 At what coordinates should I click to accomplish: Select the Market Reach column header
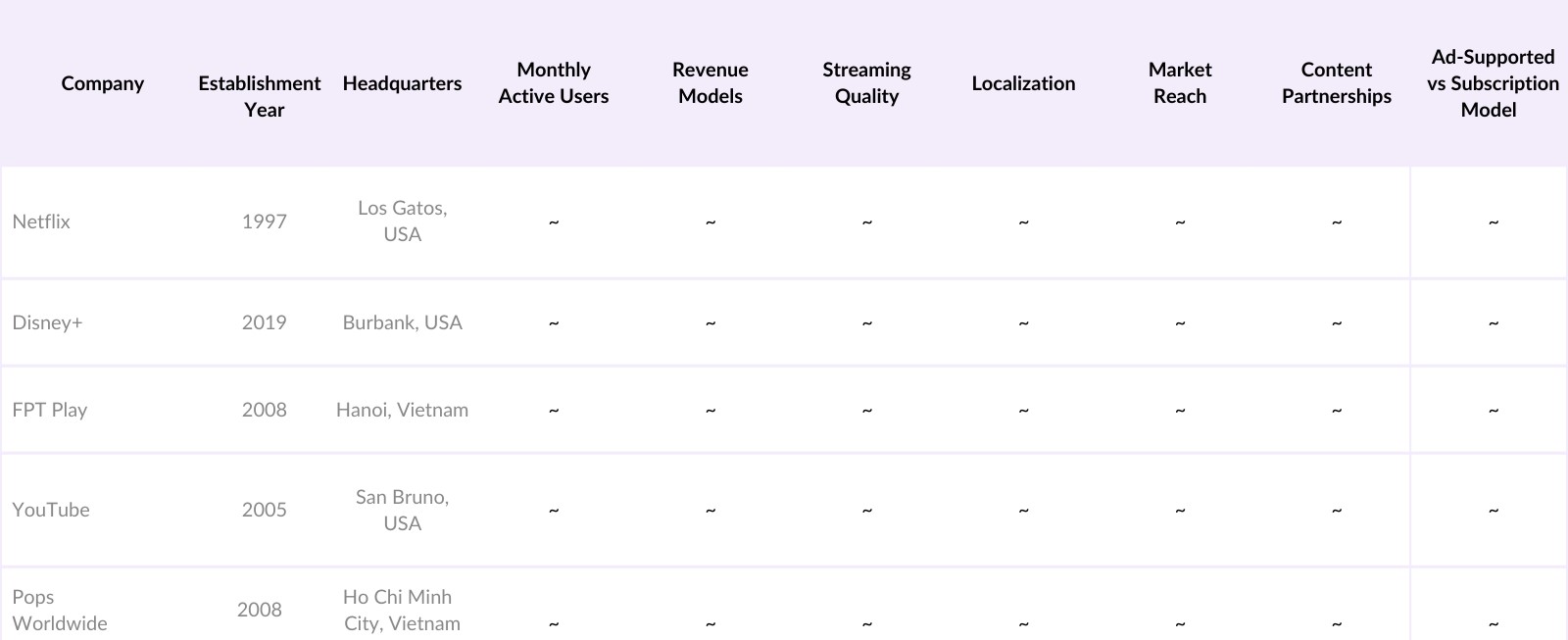[x=1180, y=83]
